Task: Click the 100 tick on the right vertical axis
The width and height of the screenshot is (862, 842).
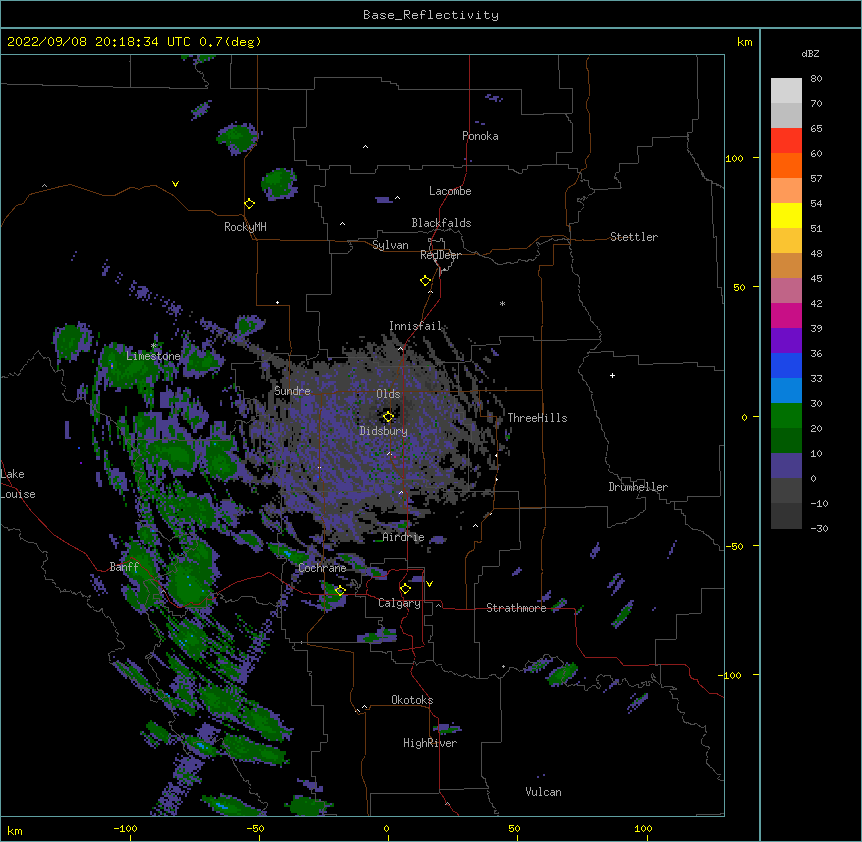Action: 734,158
